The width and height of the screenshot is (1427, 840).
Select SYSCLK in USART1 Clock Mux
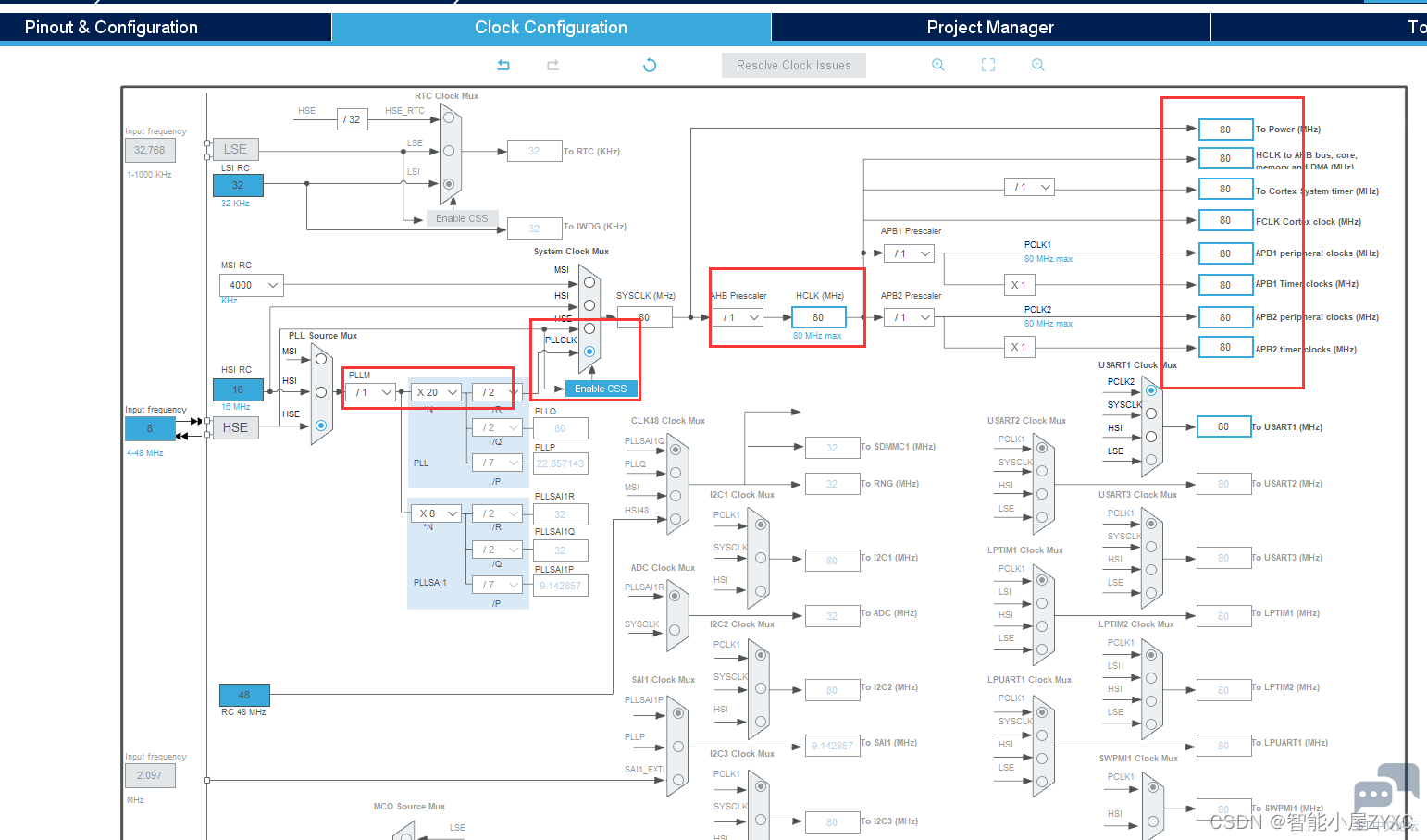coord(1151,414)
